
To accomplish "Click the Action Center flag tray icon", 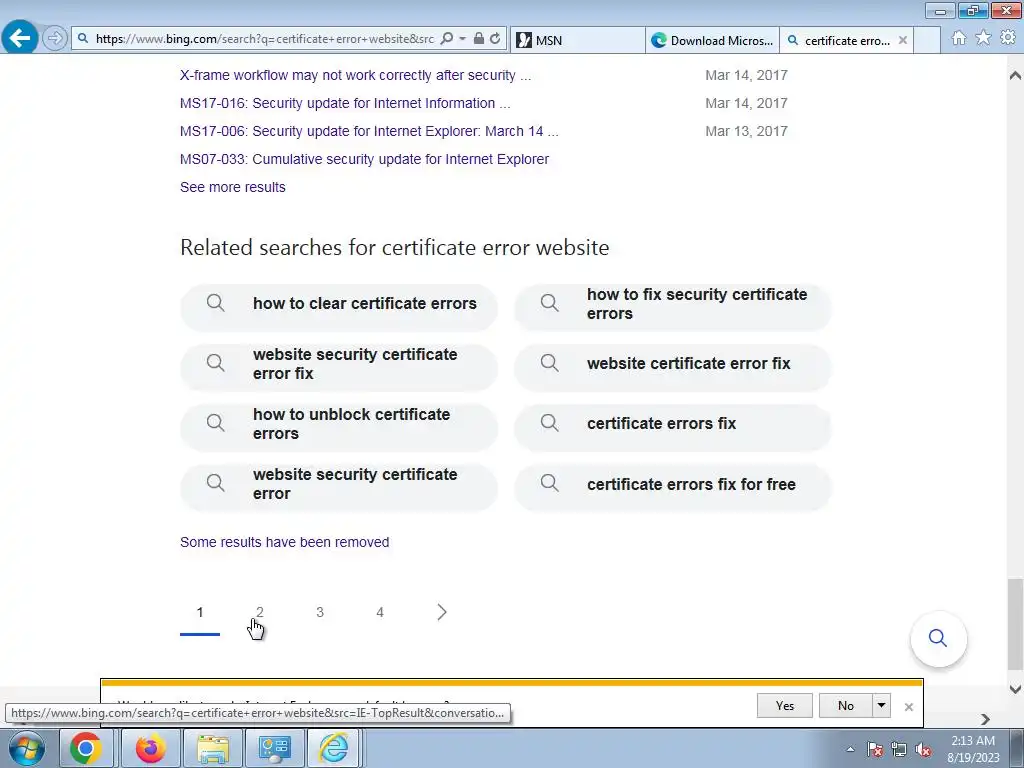I will pos(875,749).
